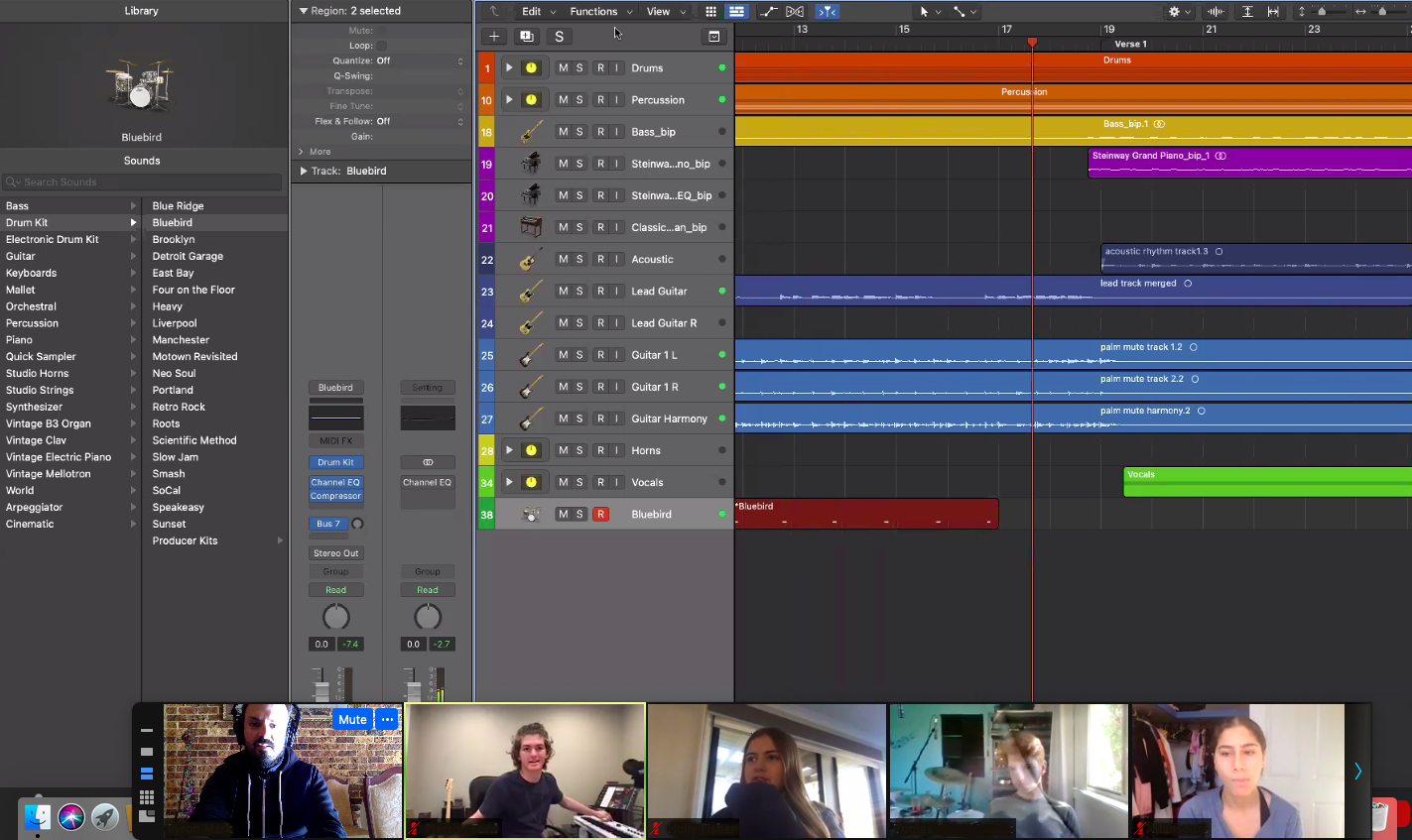
Task: Click the Mute button on video participant
Action: tap(352, 720)
